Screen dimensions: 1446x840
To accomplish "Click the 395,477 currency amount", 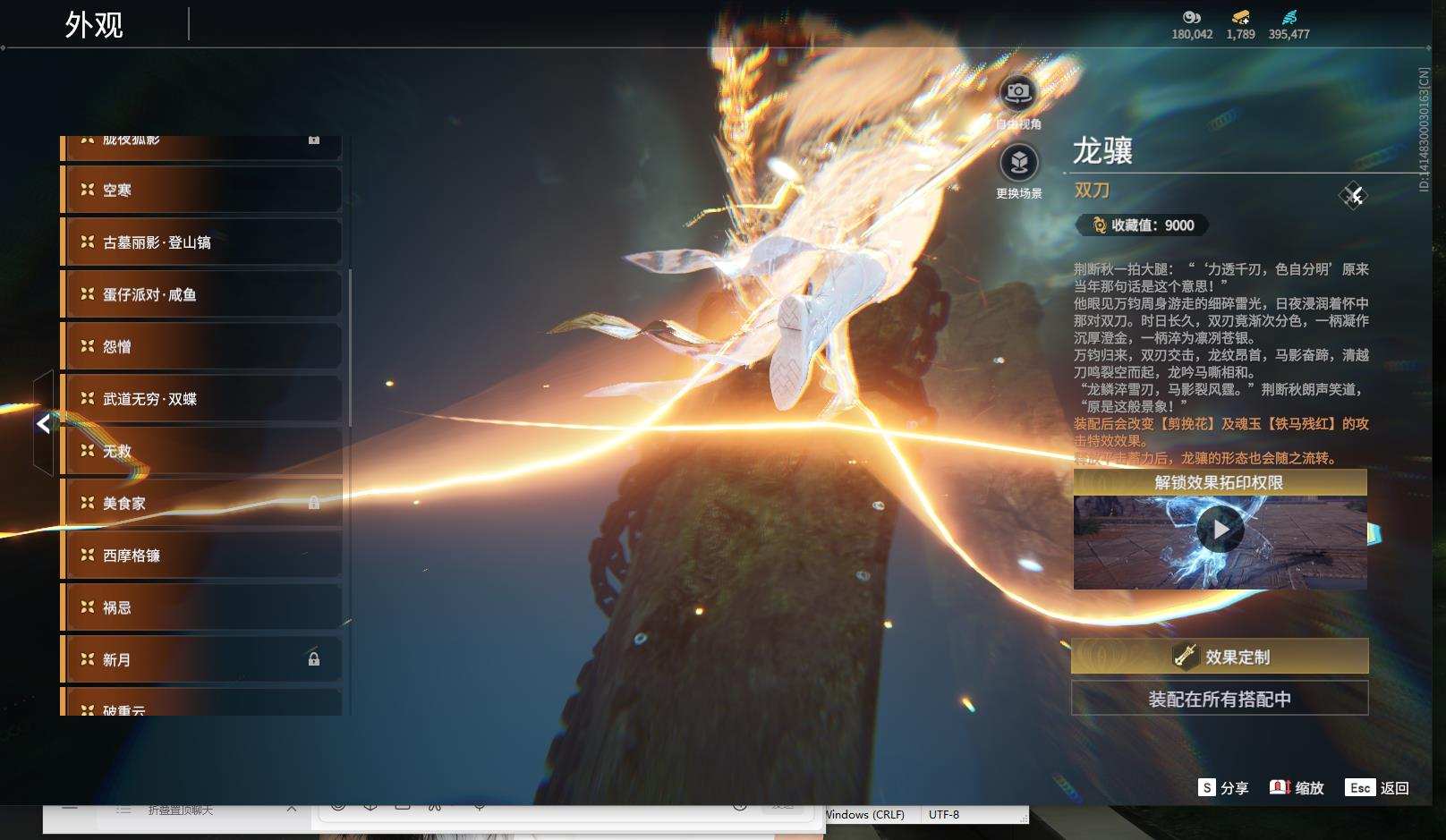I will point(1289,34).
